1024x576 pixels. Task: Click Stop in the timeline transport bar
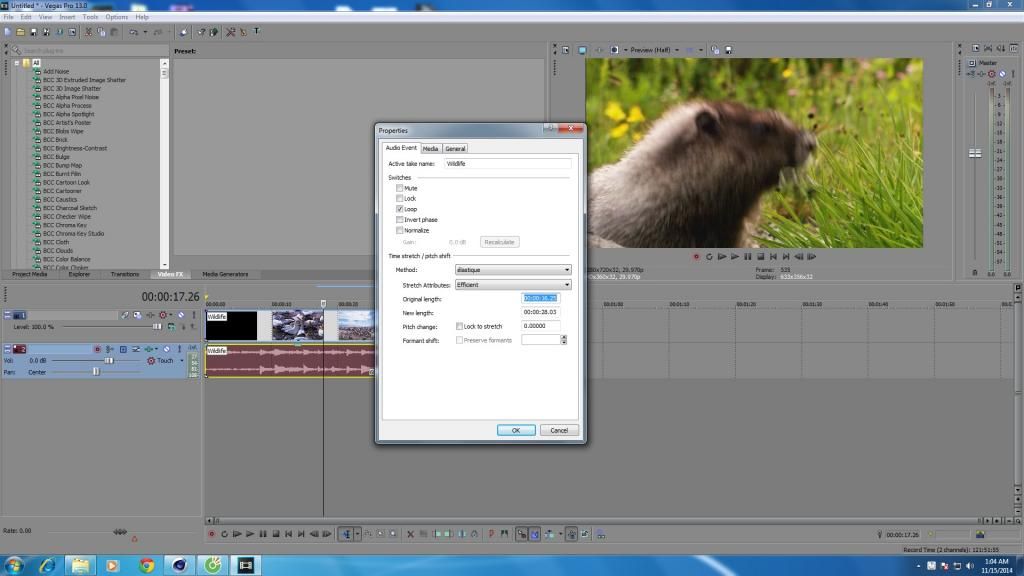(276, 534)
